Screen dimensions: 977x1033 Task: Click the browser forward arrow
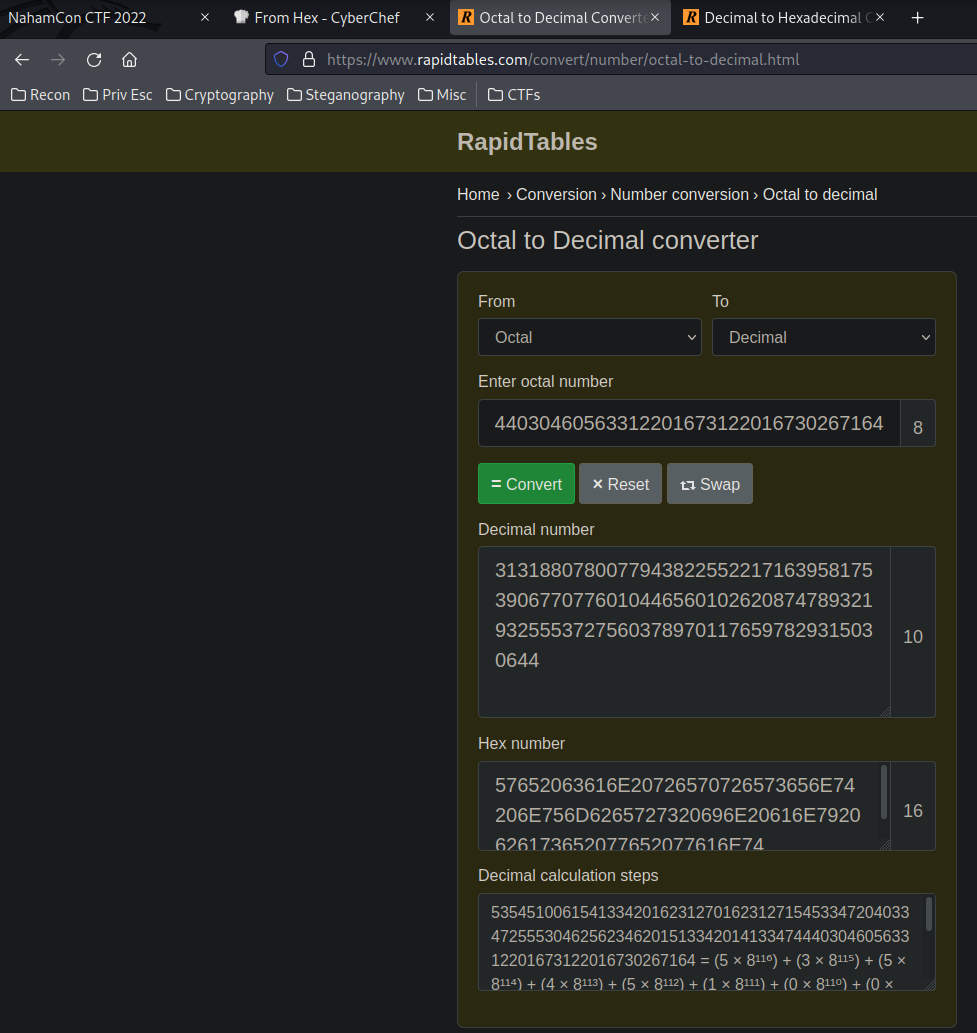click(x=58, y=60)
